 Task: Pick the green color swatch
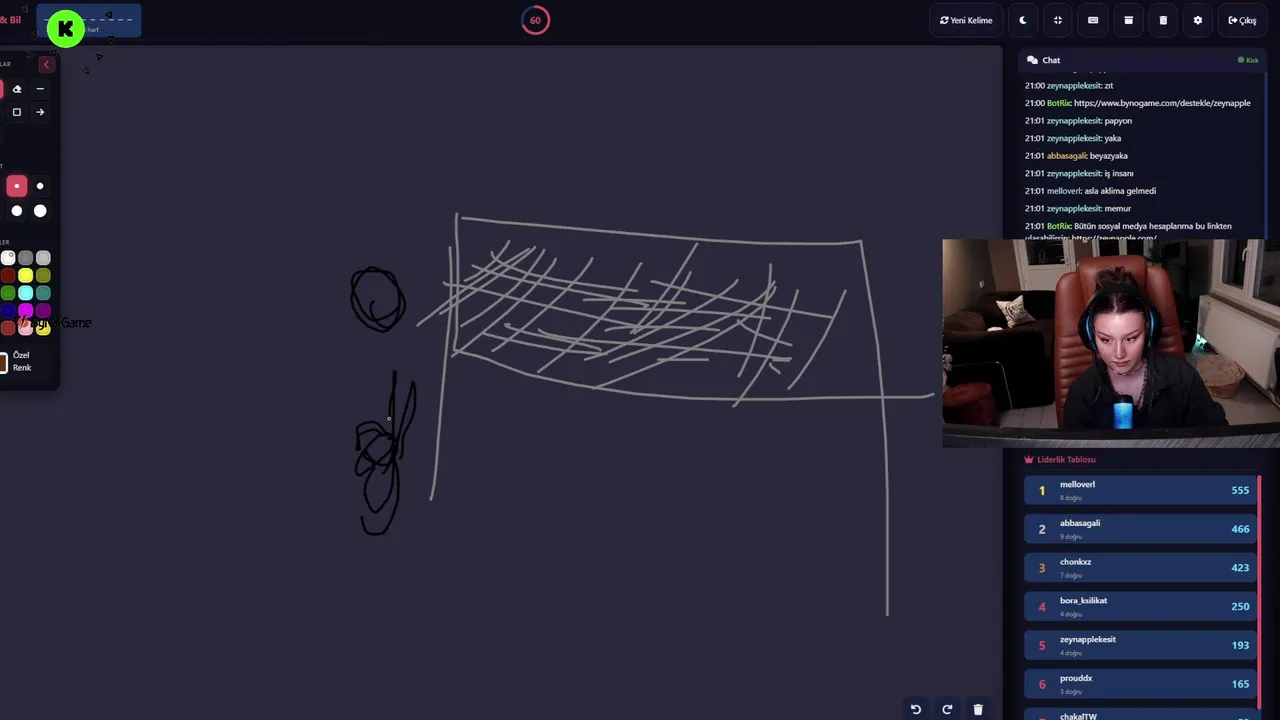click(x=8, y=293)
